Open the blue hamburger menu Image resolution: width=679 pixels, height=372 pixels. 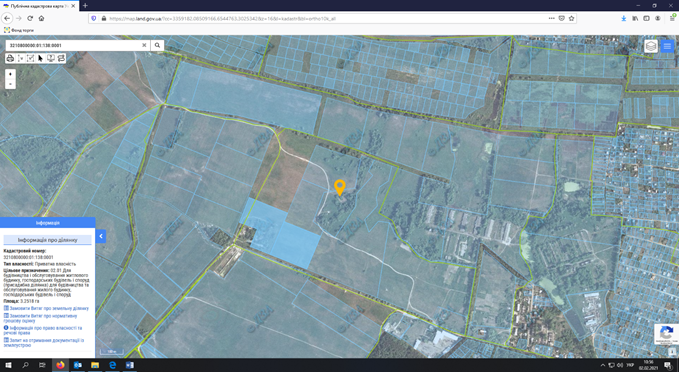[667, 46]
